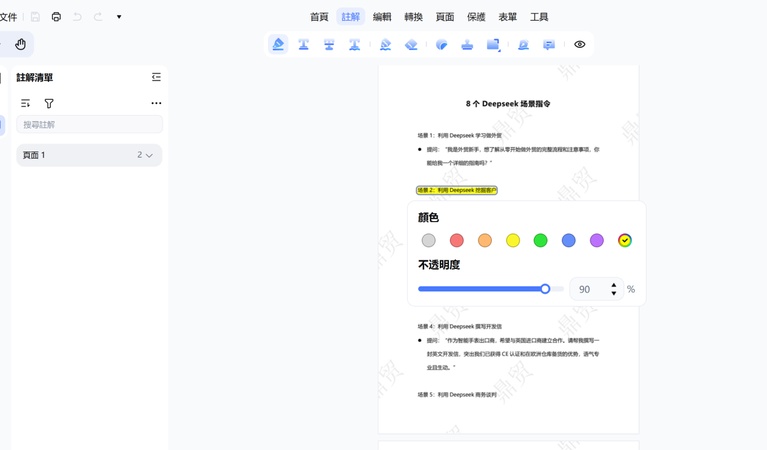Switch to the 註解 tab

pyautogui.click(x=351, y=17)
